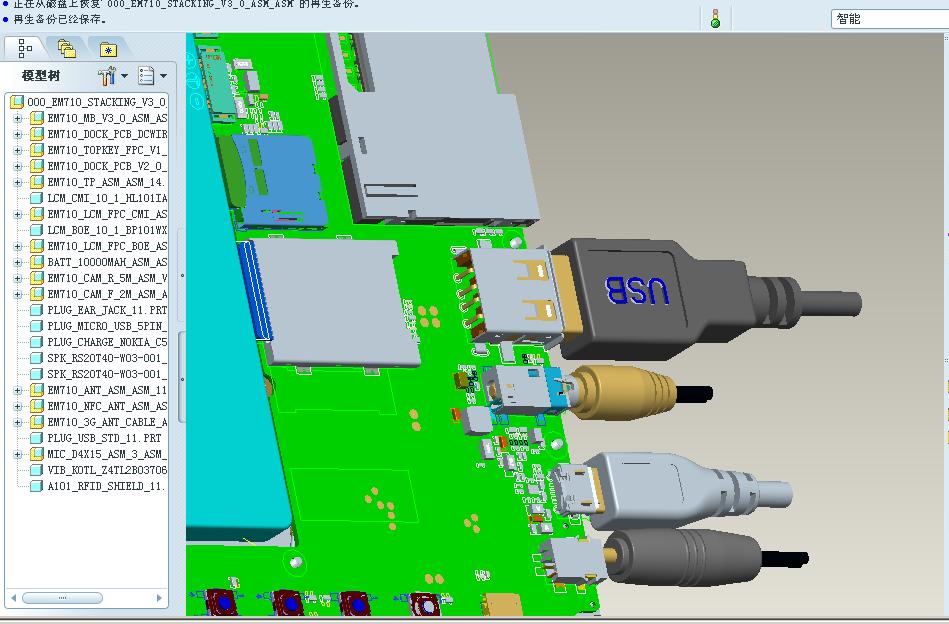Expand the EM710_DOCK_PCB_V2_0 node
Screen dimensions: 949x624
pyautogui.click(x=18, y=166)
